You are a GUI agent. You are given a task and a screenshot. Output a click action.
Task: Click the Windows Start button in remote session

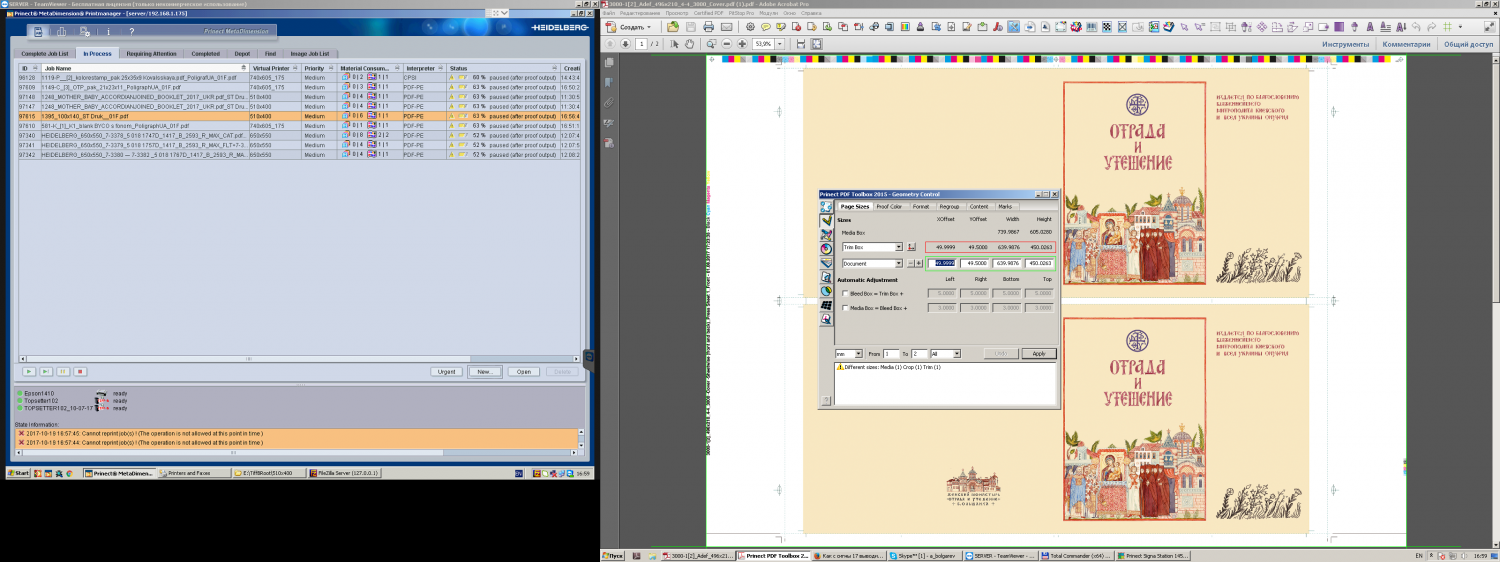point(19,473)
